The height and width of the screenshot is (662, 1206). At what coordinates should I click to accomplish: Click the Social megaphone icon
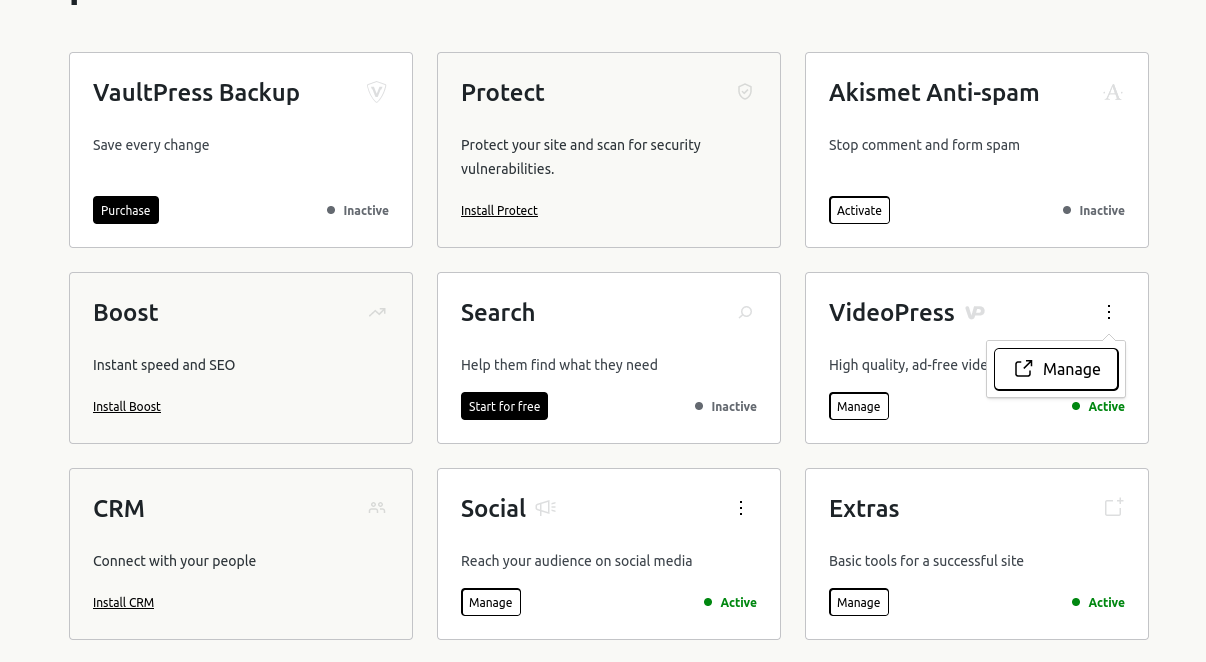click(545, 508)
